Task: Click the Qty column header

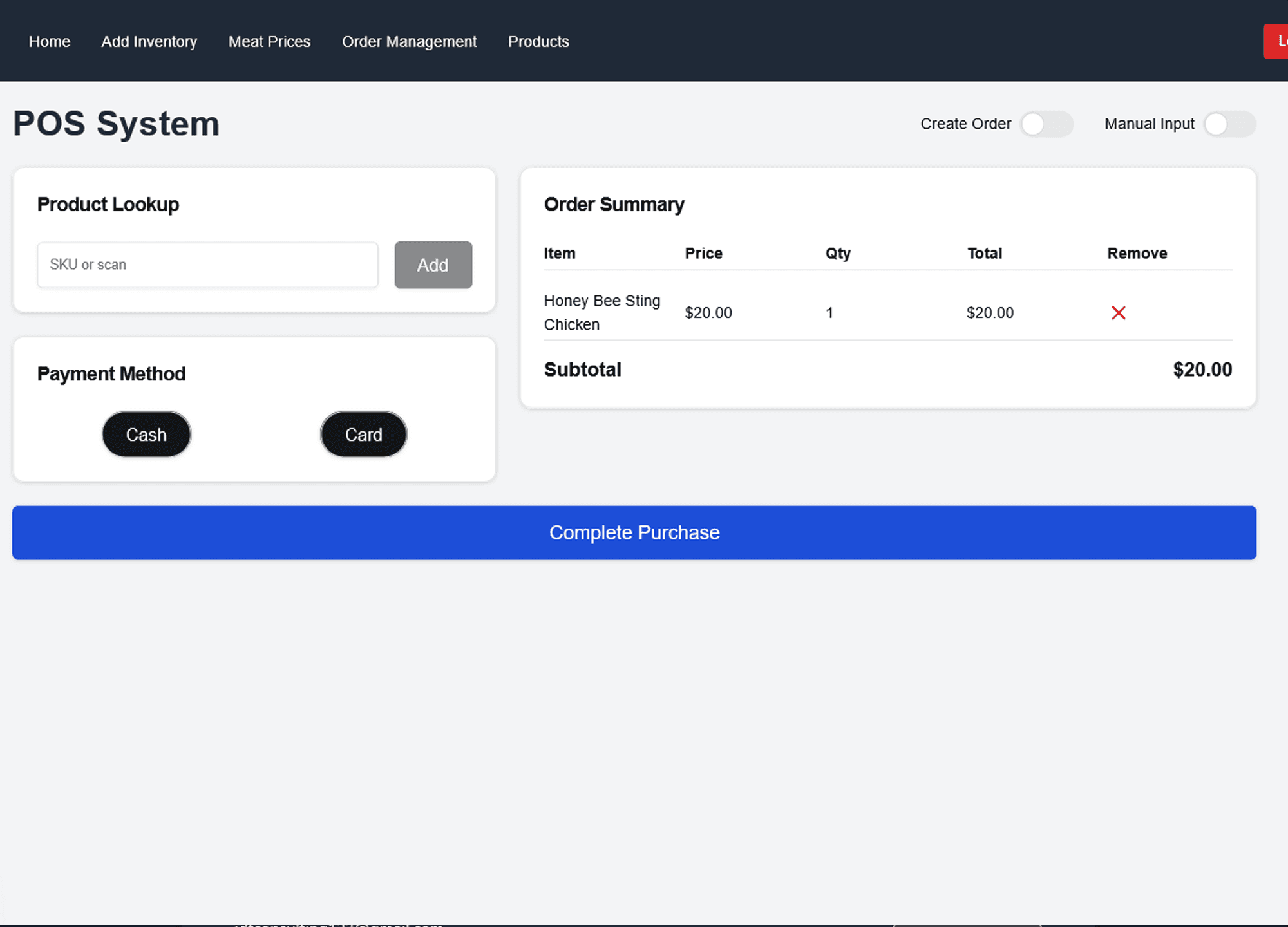Action: pyautogui.click(x=838, y=253)
